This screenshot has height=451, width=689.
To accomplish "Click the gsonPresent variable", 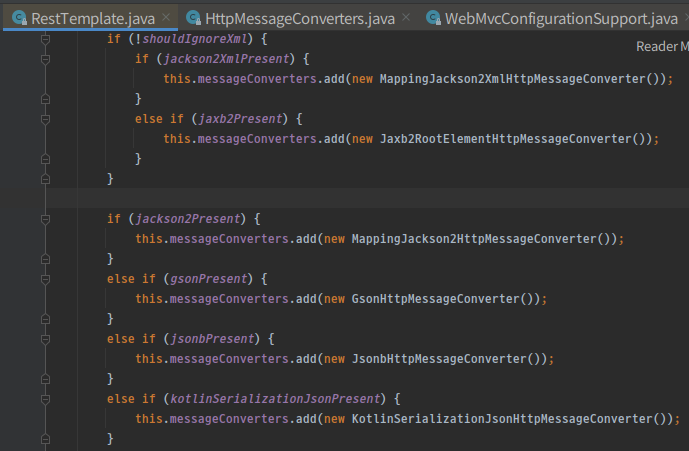I will tap(209, 279).
